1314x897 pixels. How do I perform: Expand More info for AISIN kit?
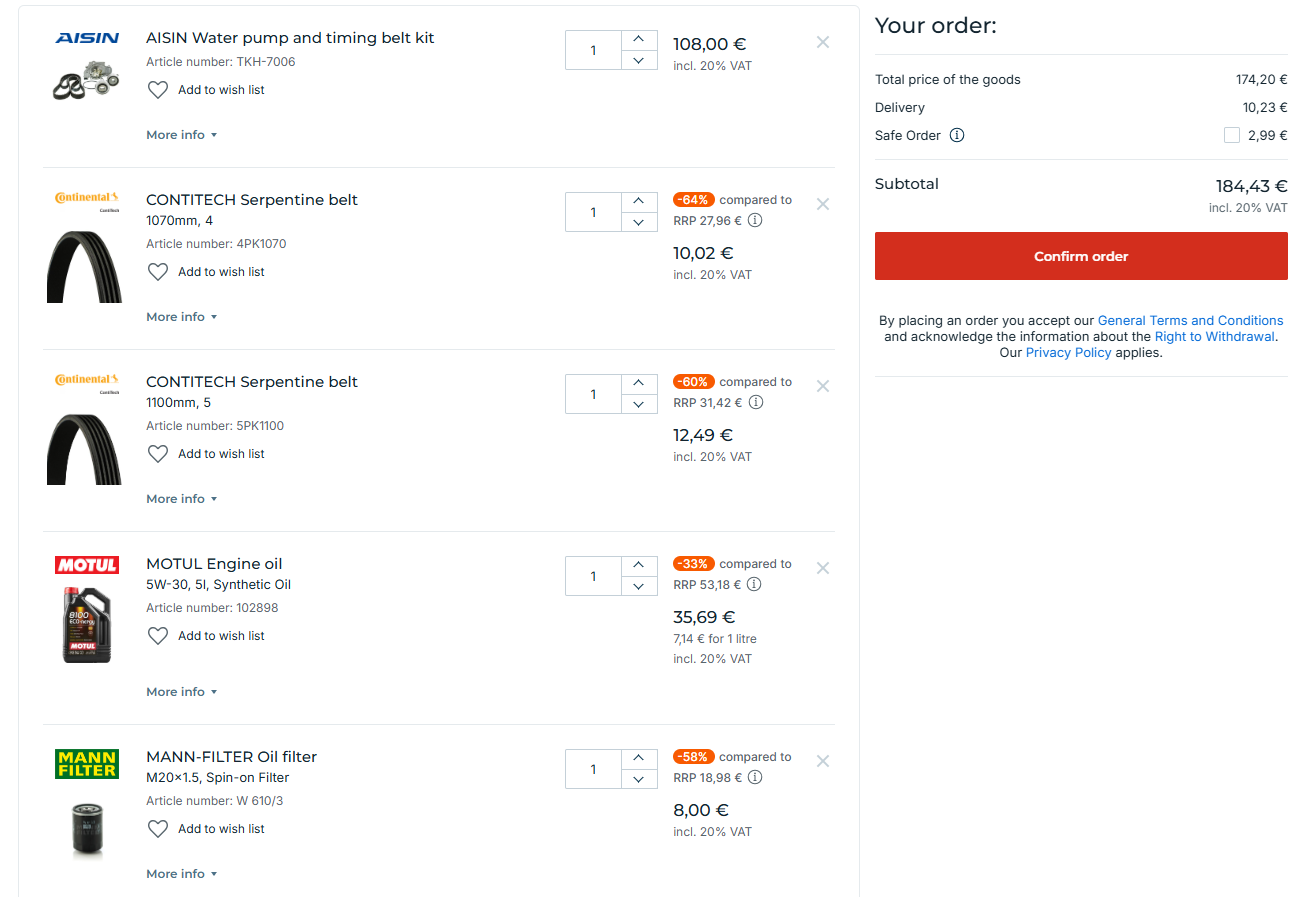[181, 135]
